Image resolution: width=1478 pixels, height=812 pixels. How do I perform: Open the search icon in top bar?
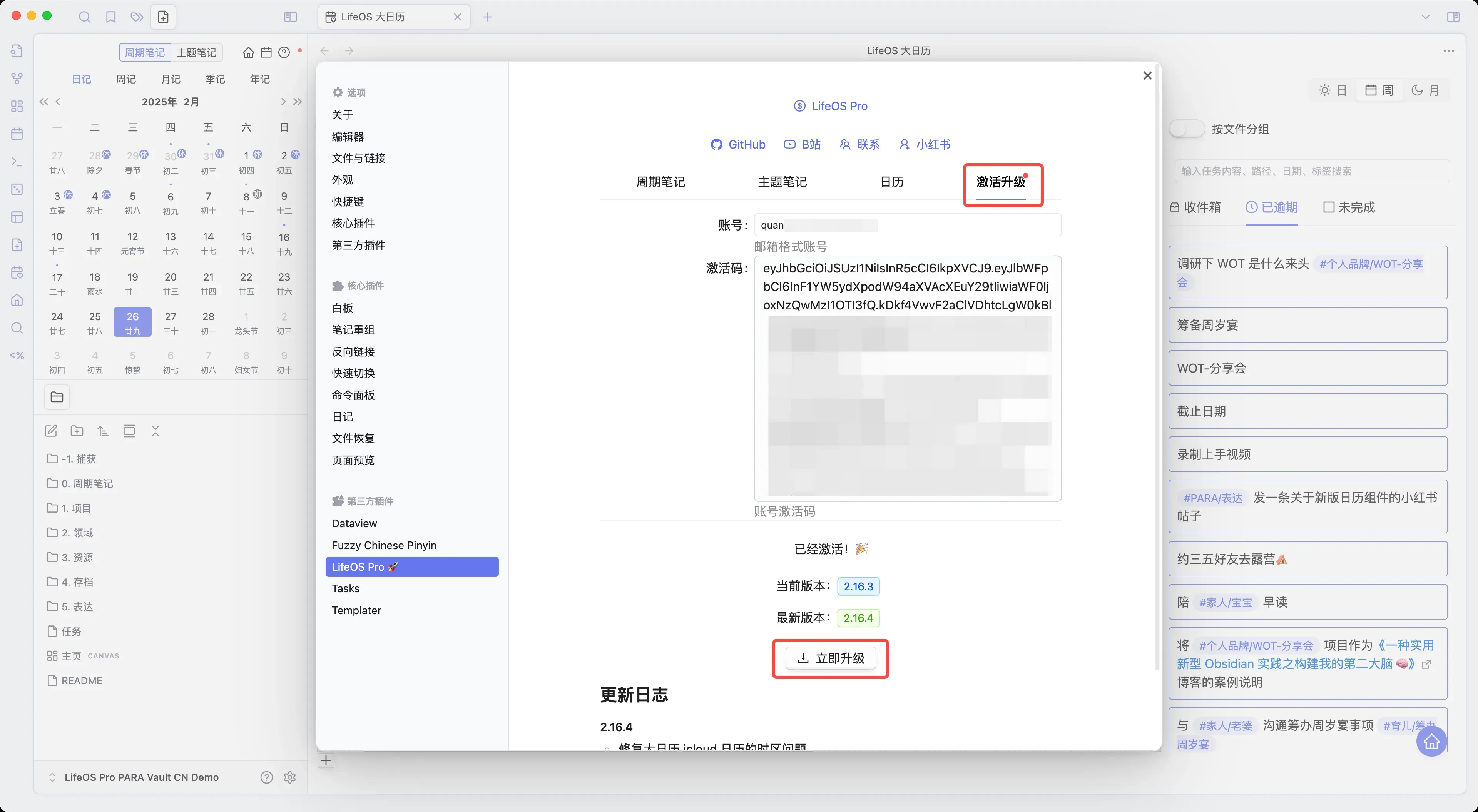[x=84, y=17]
